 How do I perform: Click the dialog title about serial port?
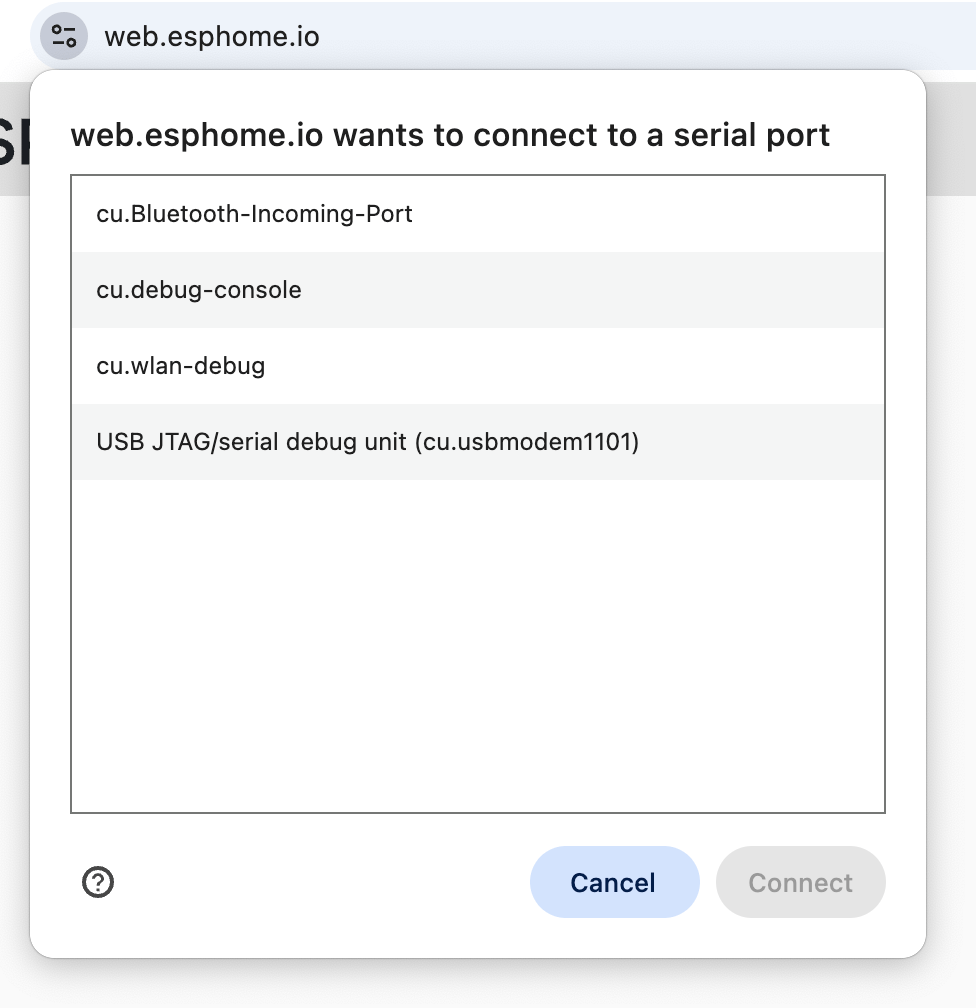450,135
